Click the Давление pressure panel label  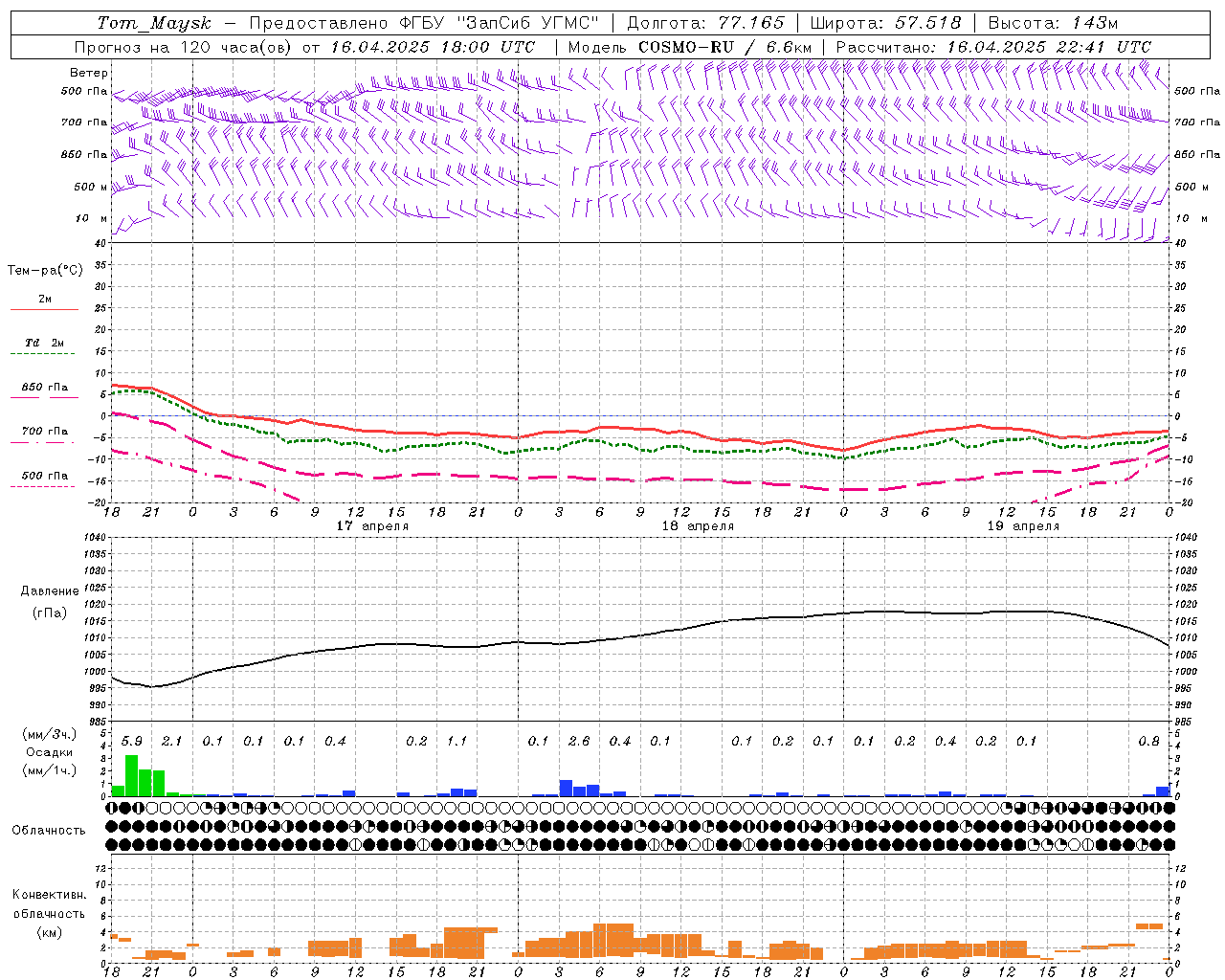pyautogui.click(x=50, y=590)
